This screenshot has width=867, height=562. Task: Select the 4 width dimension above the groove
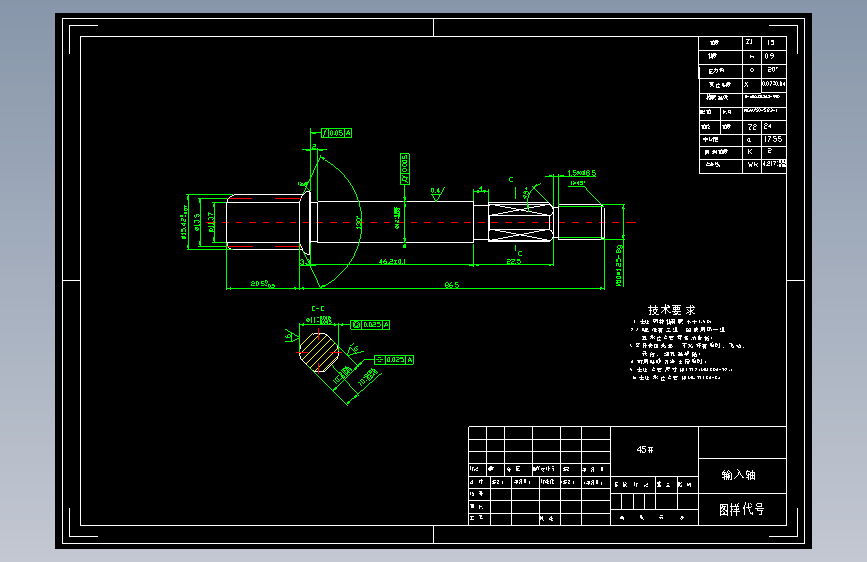(481, 190)
